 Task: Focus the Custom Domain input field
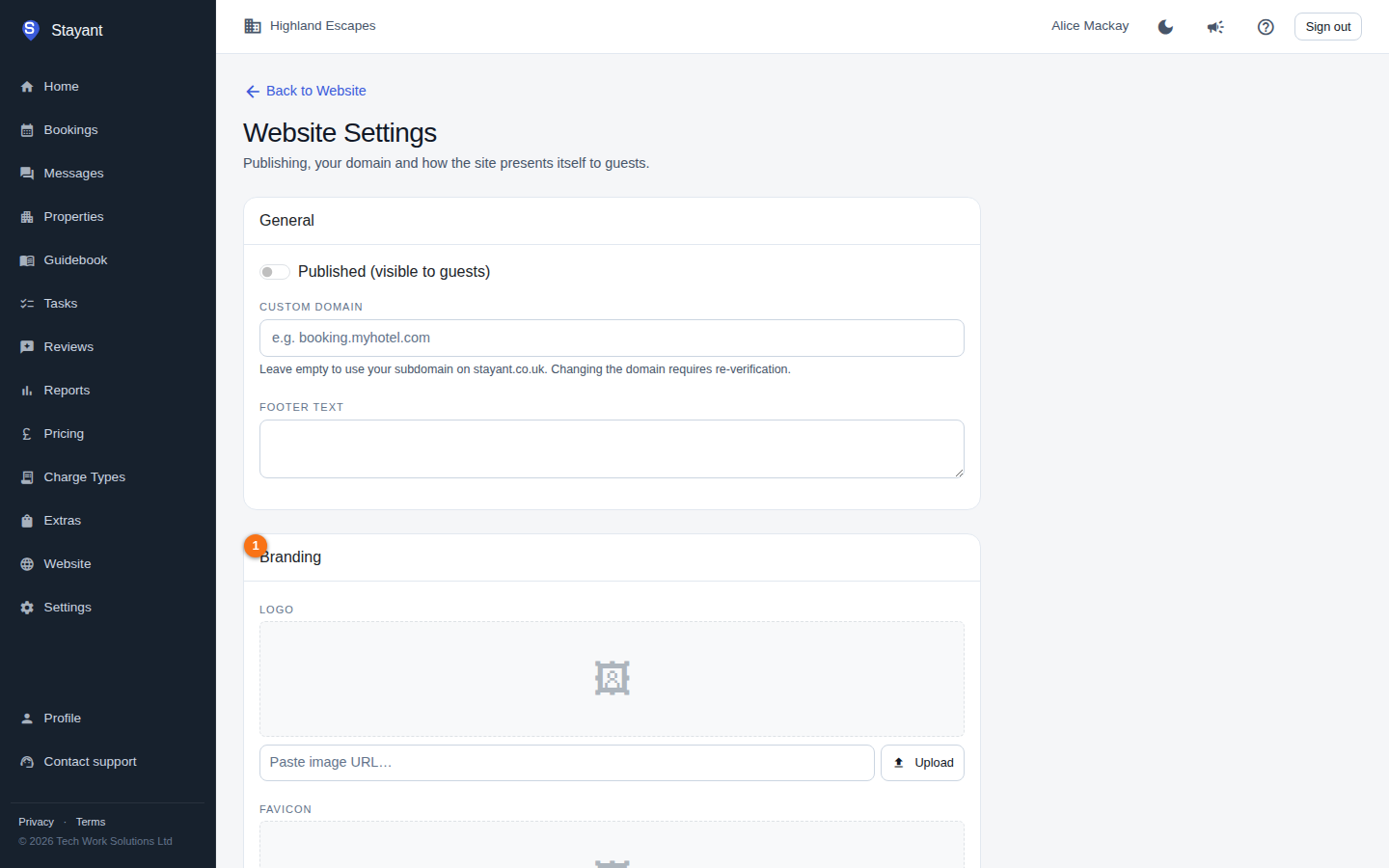[x=612, y=339]
